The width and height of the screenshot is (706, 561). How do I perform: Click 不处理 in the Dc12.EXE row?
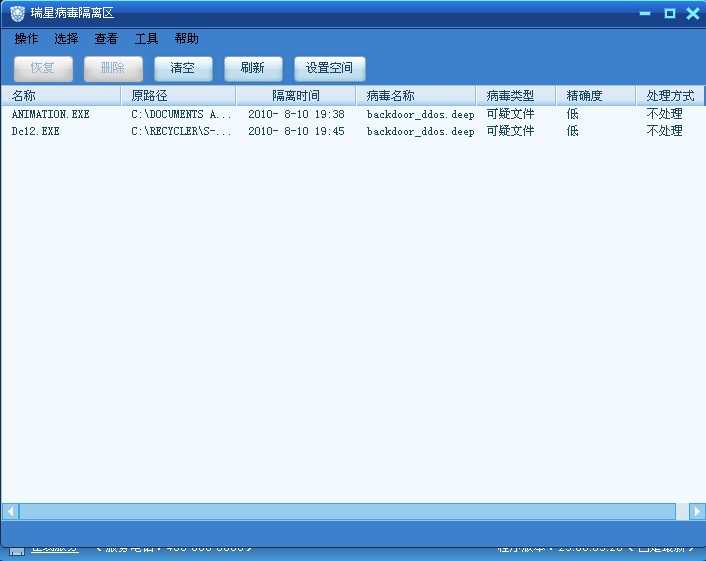665,131
